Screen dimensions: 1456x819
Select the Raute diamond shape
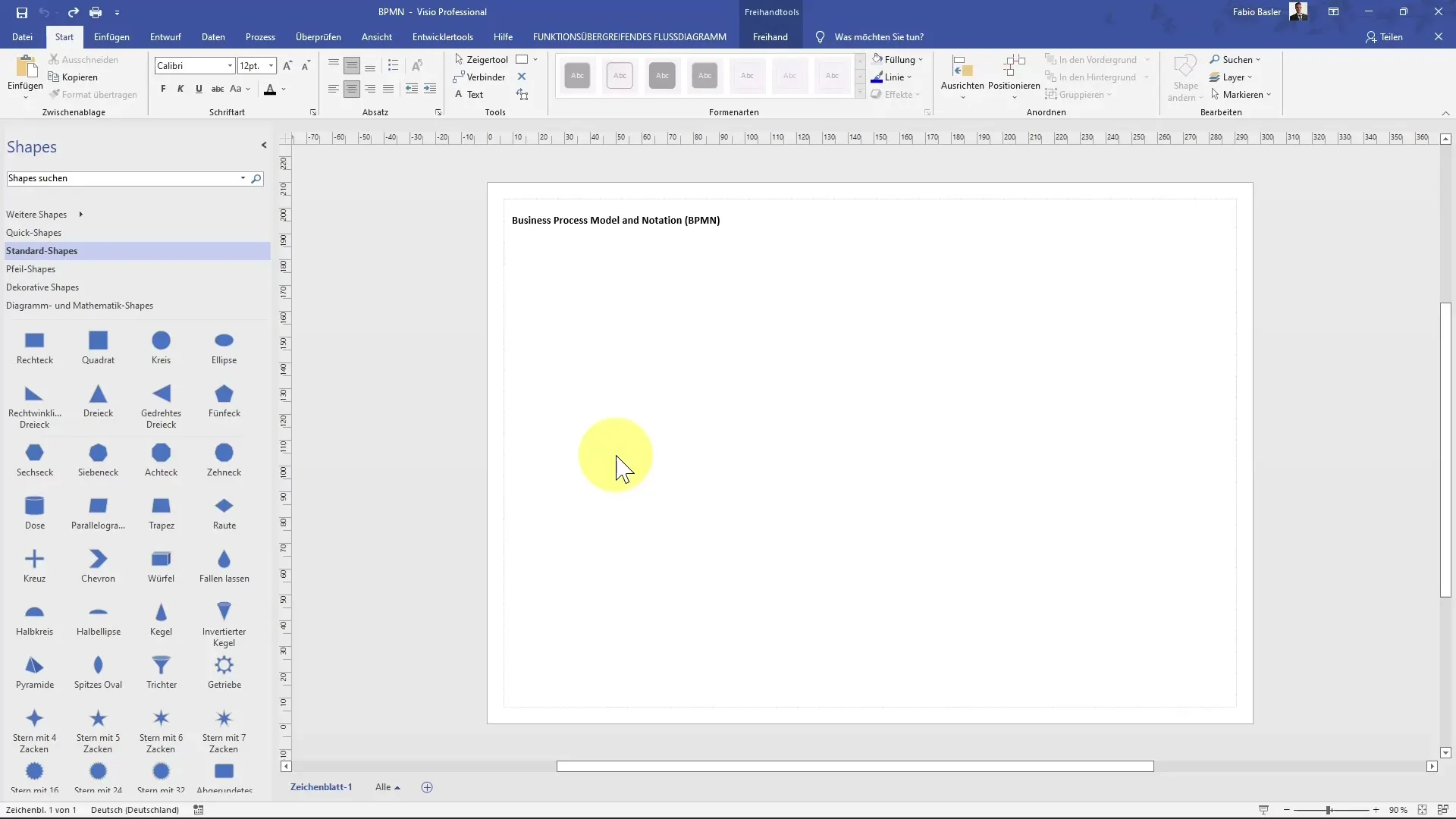click(x=224, y=513)
